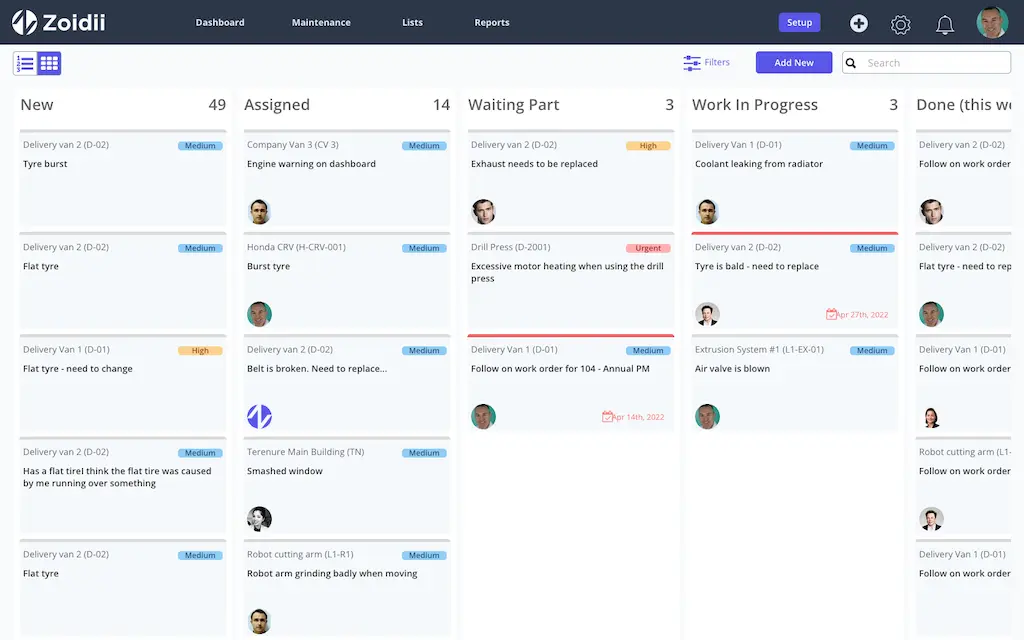The image size is (1024, 640).
Task: Click 'Follow on work order for 104 - Annual PM'
Action: coord(560,369)
